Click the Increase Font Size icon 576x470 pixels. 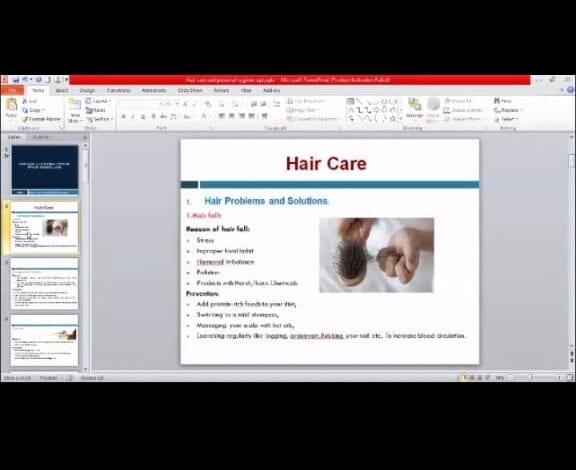(186, 104)
